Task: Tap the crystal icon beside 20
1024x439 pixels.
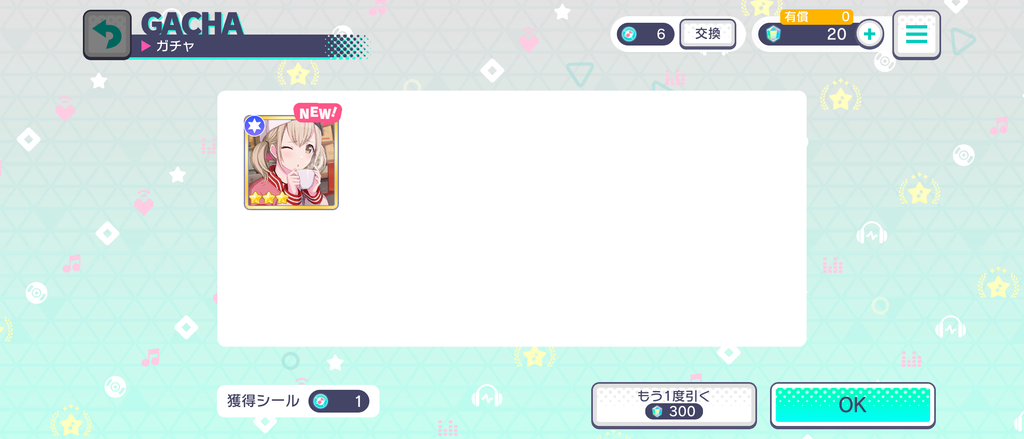Action: pyautogui.click(x=773, y=35)
